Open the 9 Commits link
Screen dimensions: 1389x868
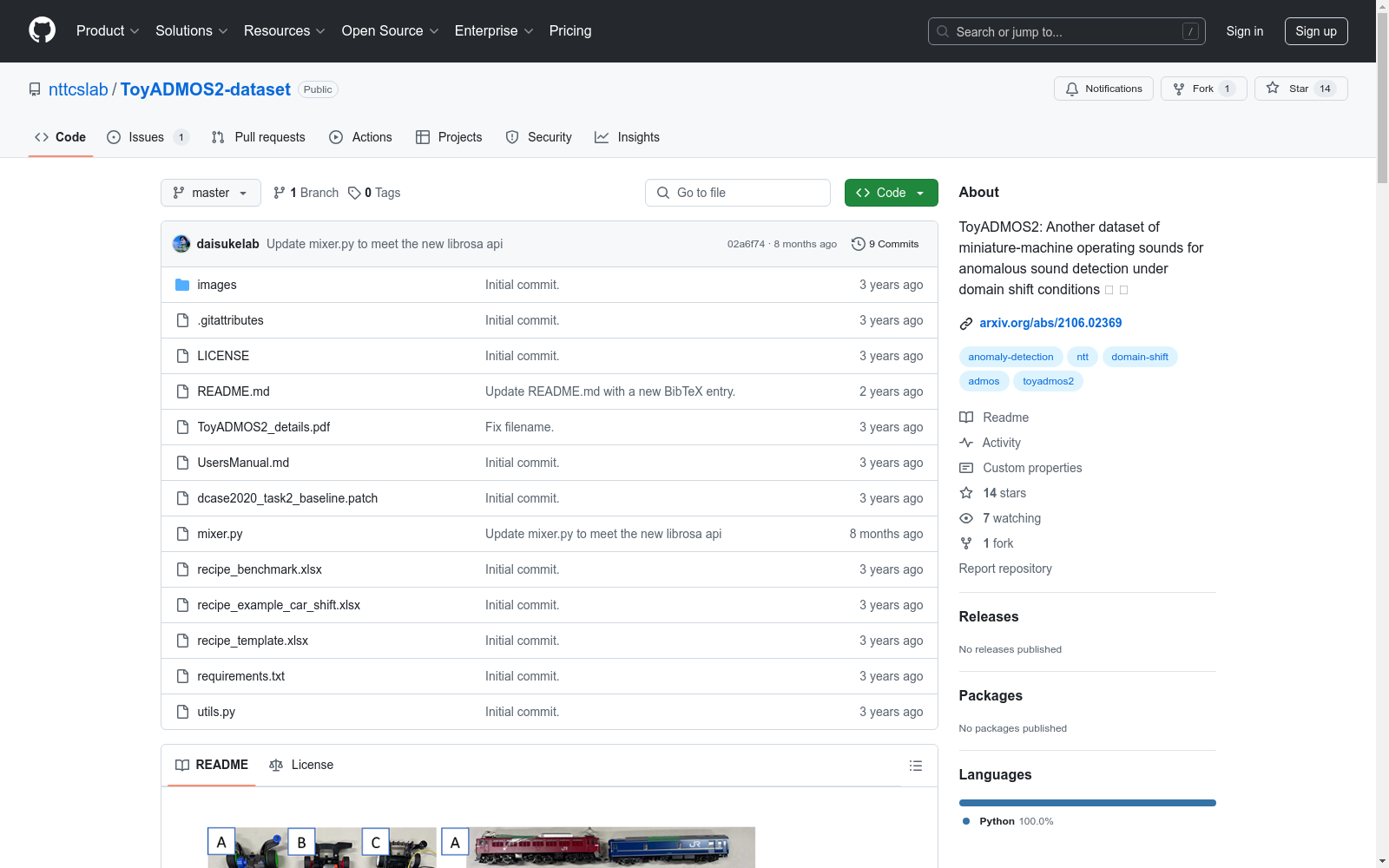point(885,244)
